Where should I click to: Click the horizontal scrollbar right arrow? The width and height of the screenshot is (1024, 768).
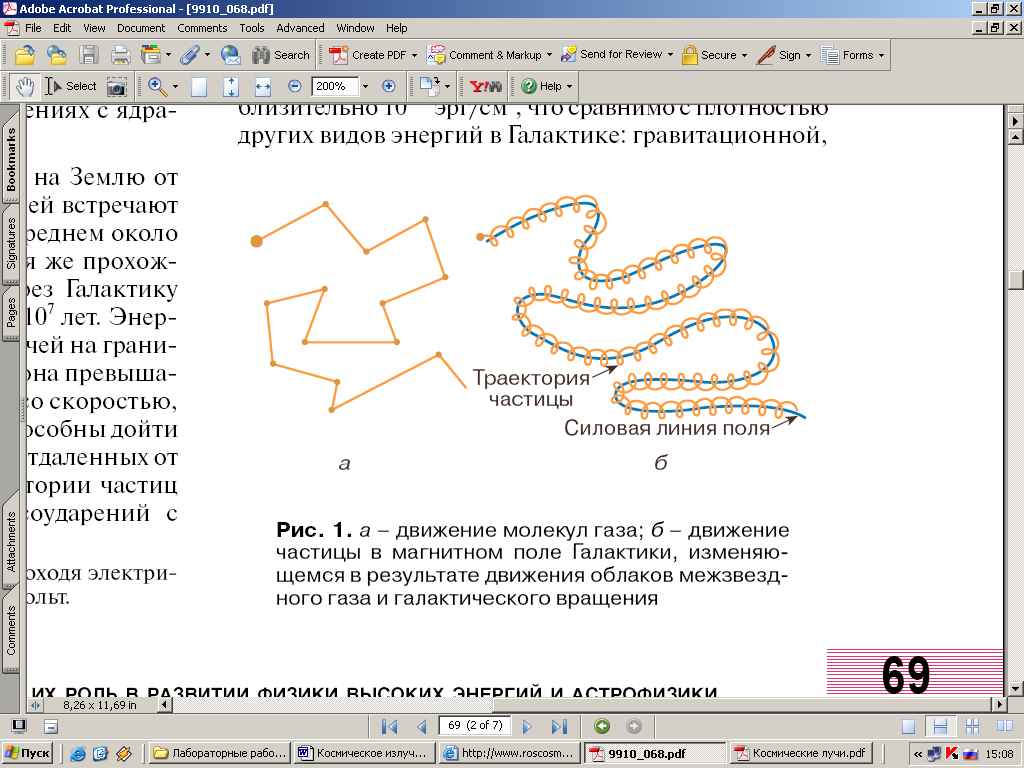[x=999, y=705]
